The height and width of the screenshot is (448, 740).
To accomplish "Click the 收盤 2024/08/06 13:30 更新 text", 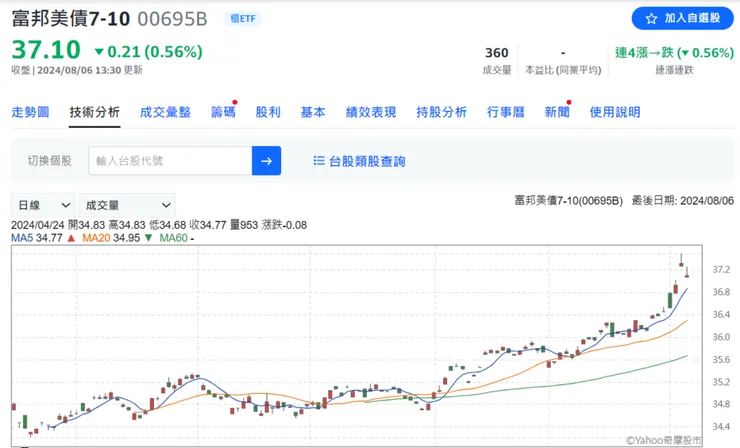I will click(x=77, y=70).
